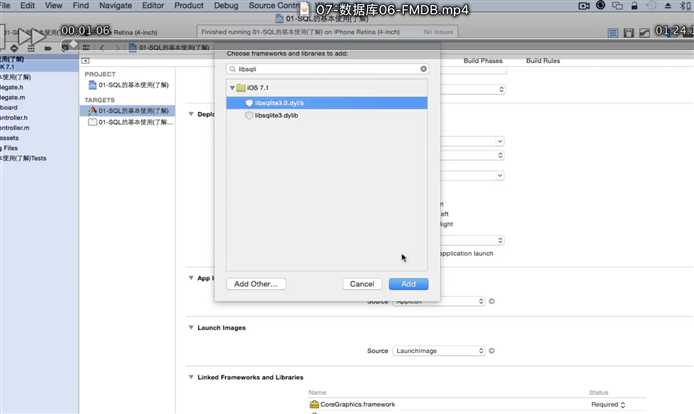Image resolution: width=694 pixels, height=414 pixels.
Task: Select the Standard editor icon in Xcode toolbar
Action: coord(613,32)
